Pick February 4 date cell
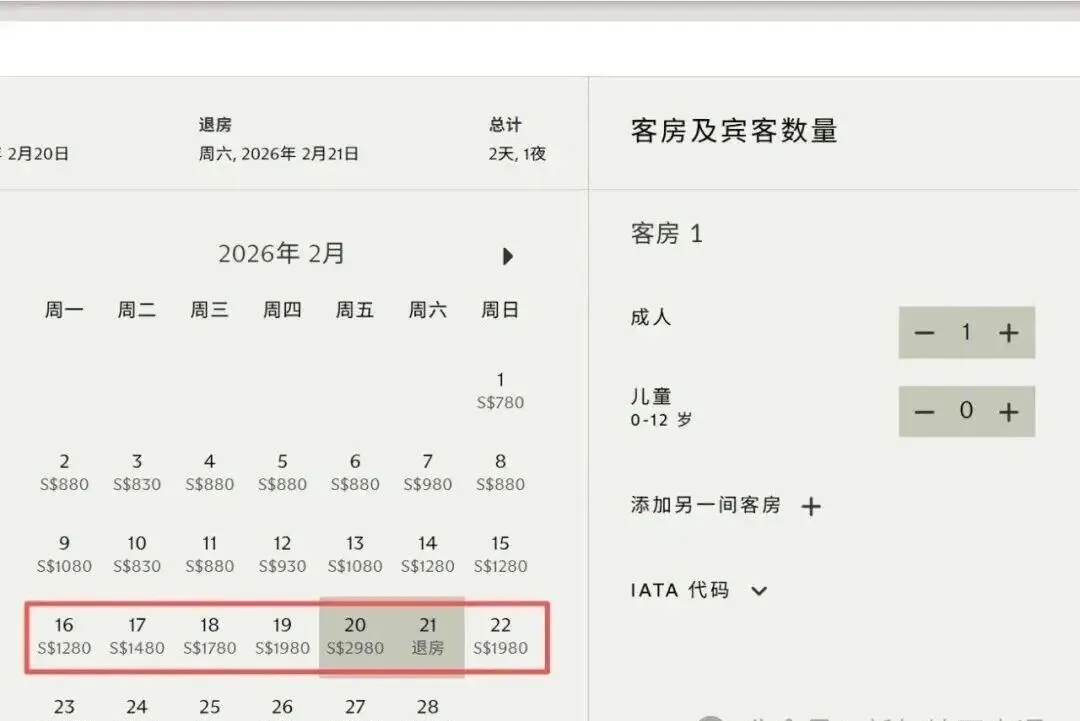 click(x=209, y=472)
